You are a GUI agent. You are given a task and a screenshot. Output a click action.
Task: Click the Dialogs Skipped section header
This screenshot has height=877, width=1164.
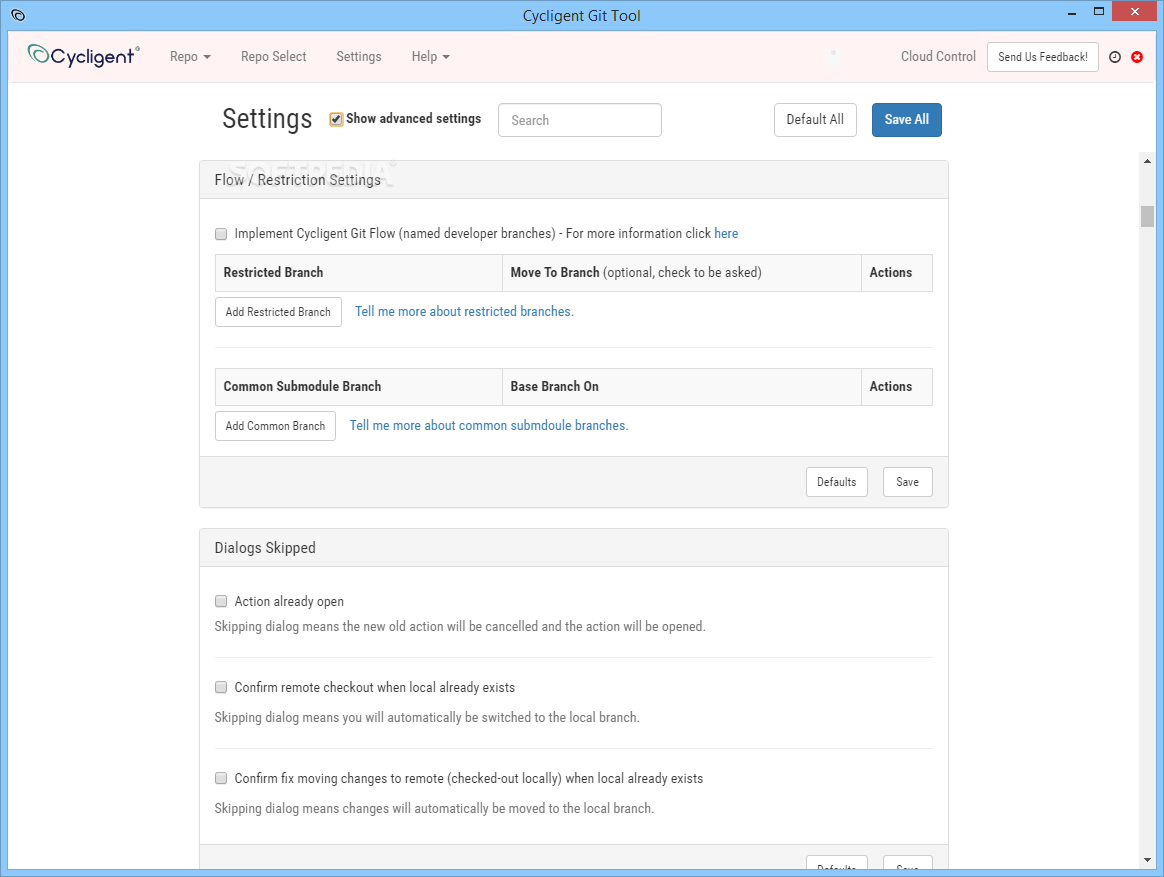tap(574, 548)
